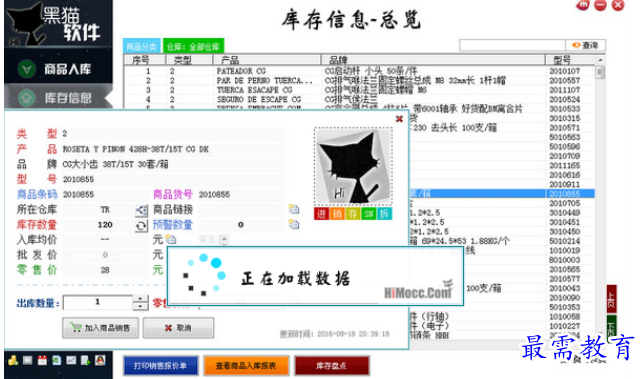This screenshot has height=379, width=643.
Task: Click the 序号 column header
Action: [x=144, y=60]
